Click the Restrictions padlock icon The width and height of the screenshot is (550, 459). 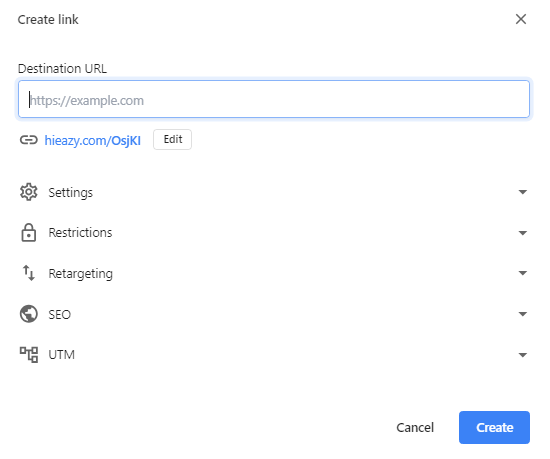coord(28,232)
